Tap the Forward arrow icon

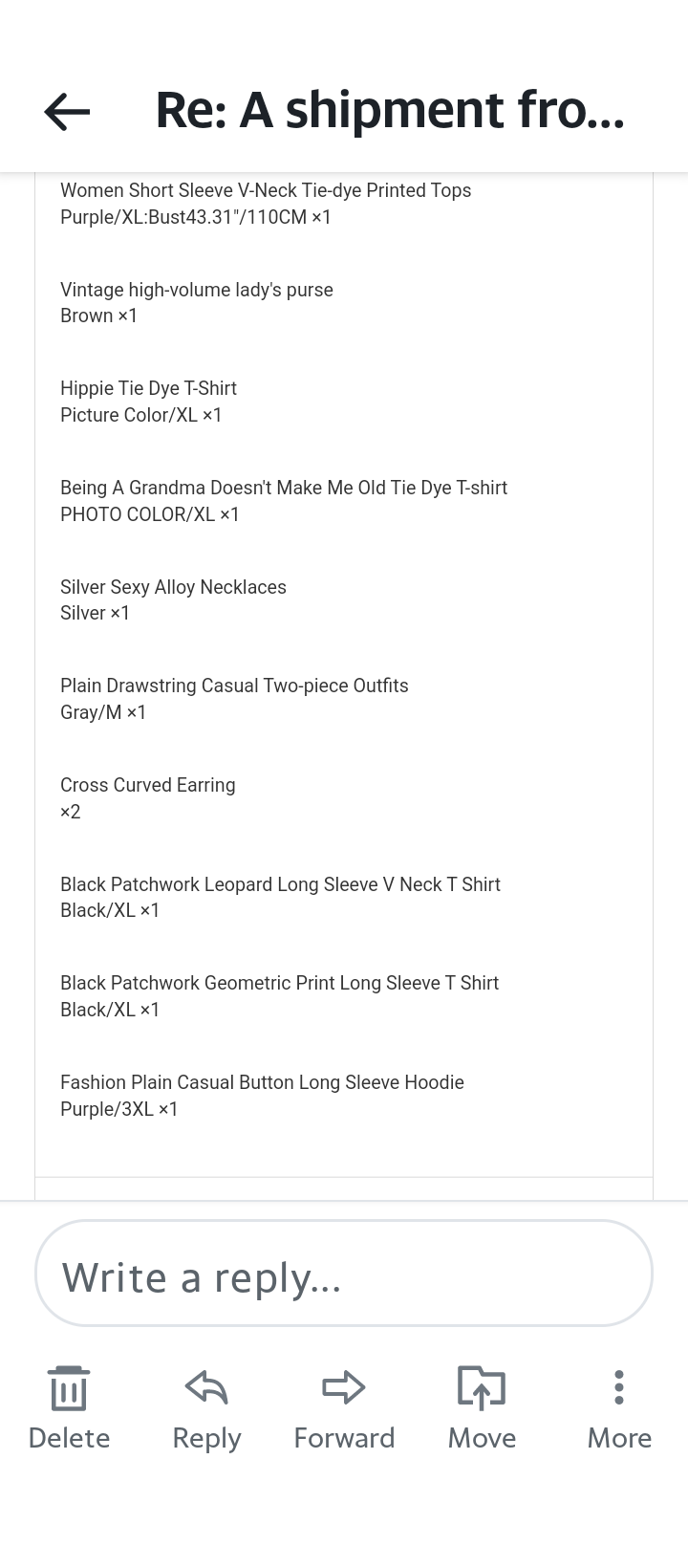point(344,1387)
